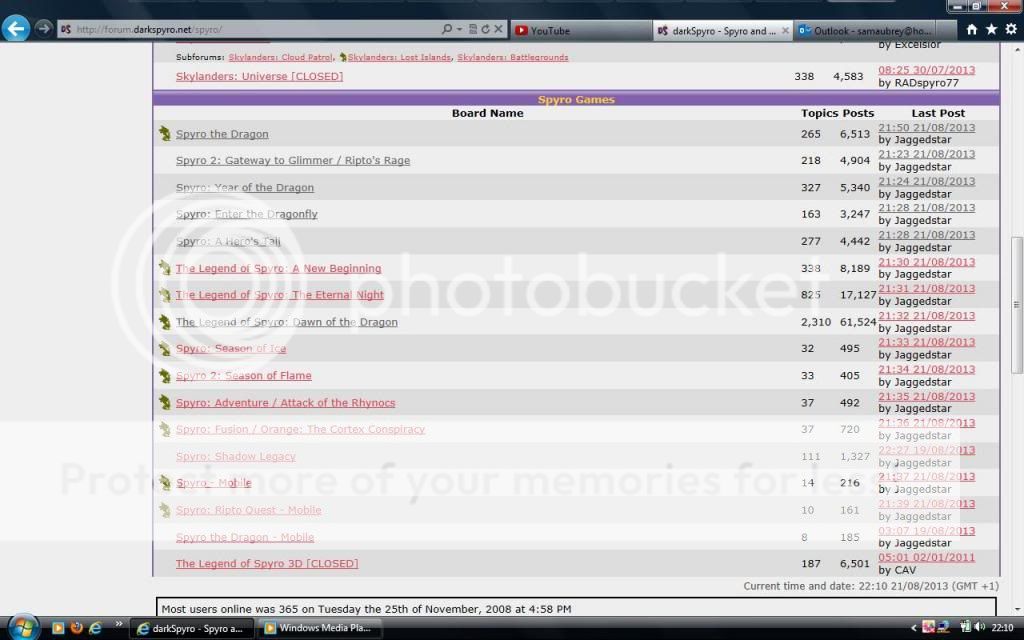Open Favorites with the star icon

(991, 29)
